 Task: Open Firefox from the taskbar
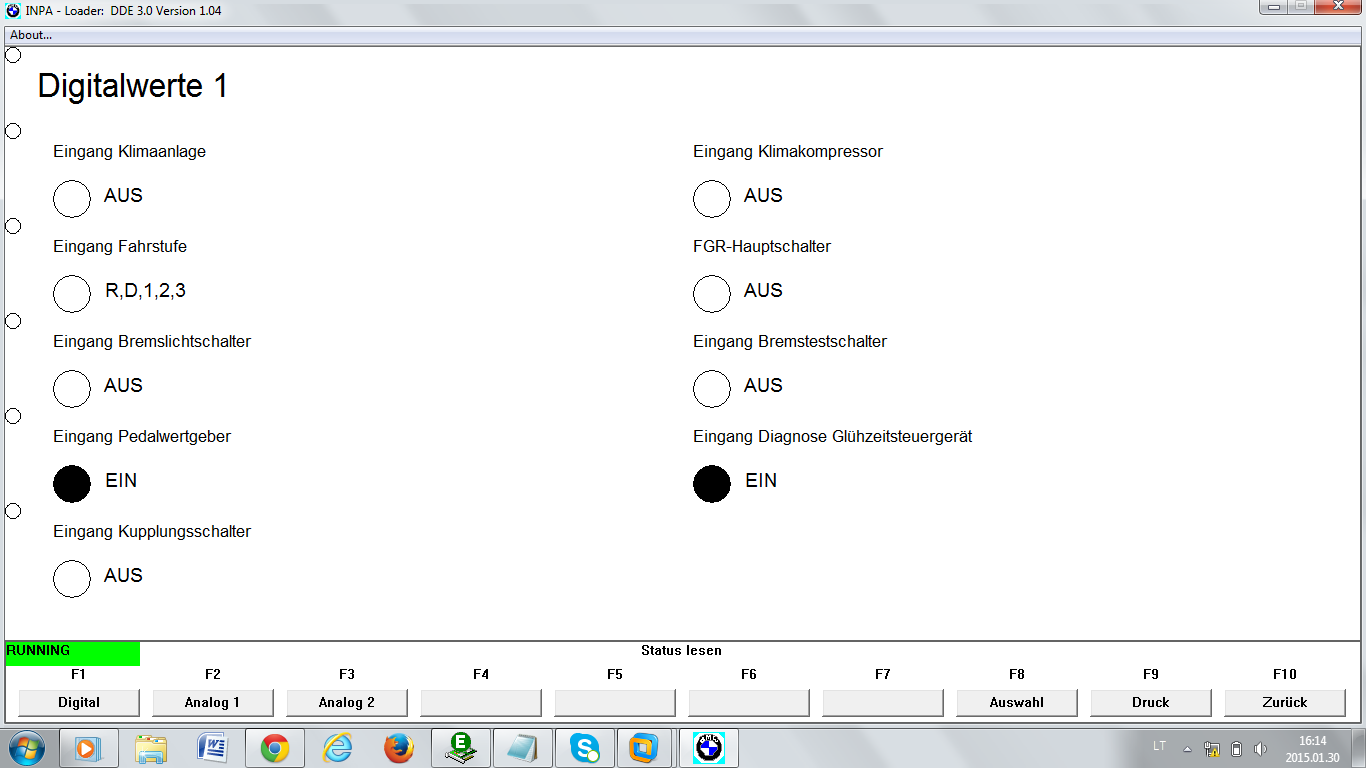click(x=398, y=748)
